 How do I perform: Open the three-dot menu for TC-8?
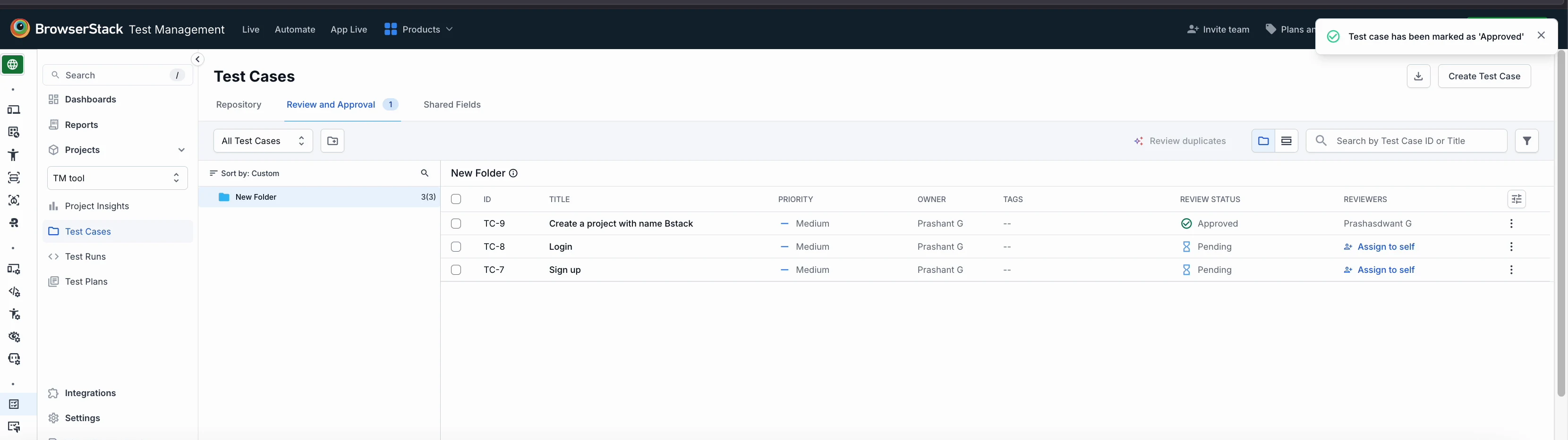click(x=1511, y=246)
